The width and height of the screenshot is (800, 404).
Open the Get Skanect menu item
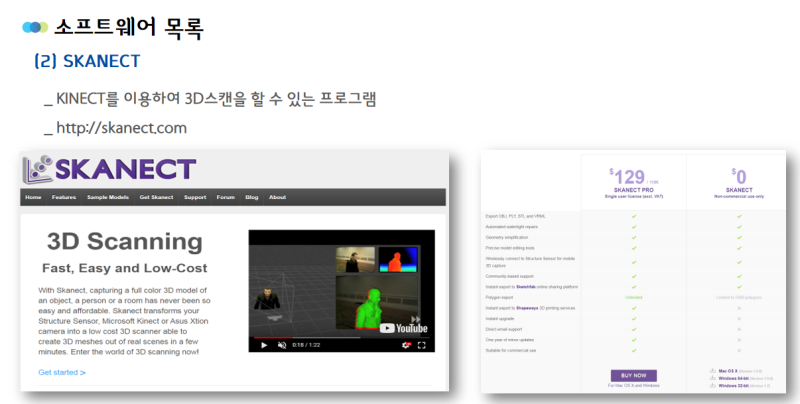(156, 197)
